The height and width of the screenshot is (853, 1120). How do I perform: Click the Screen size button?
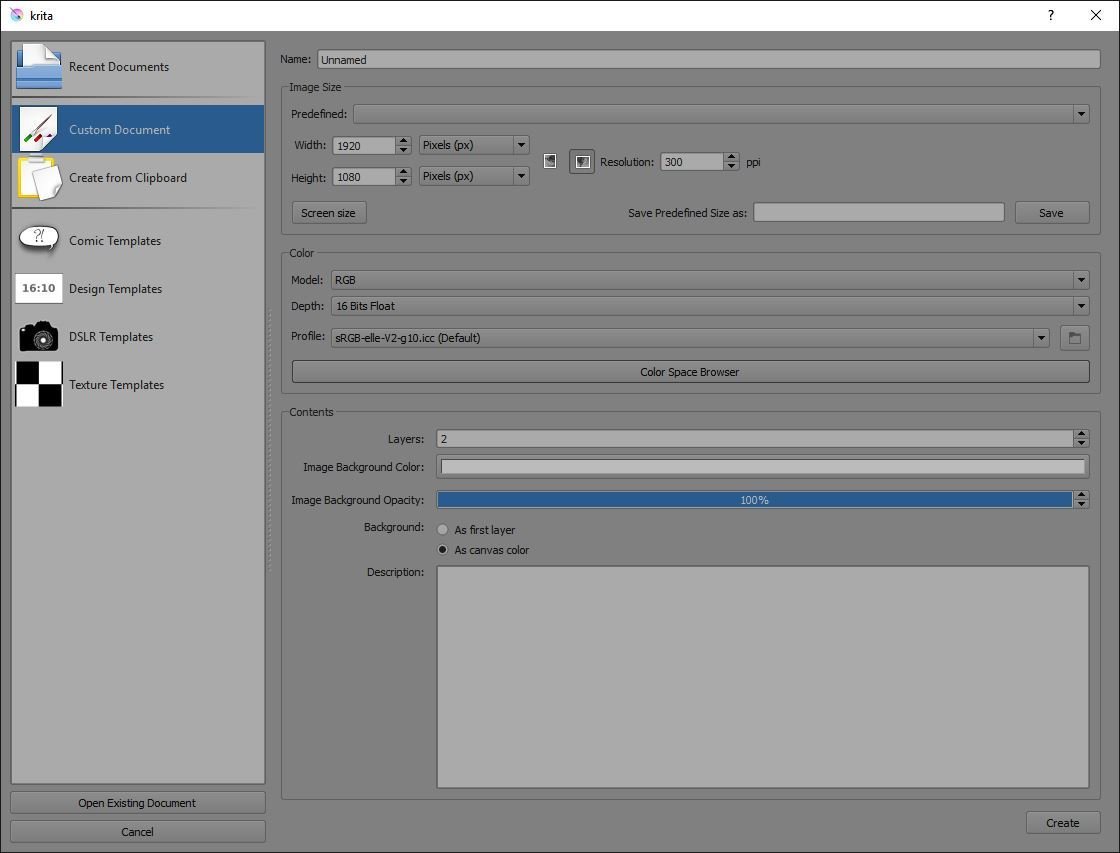(x=329, y=213)
